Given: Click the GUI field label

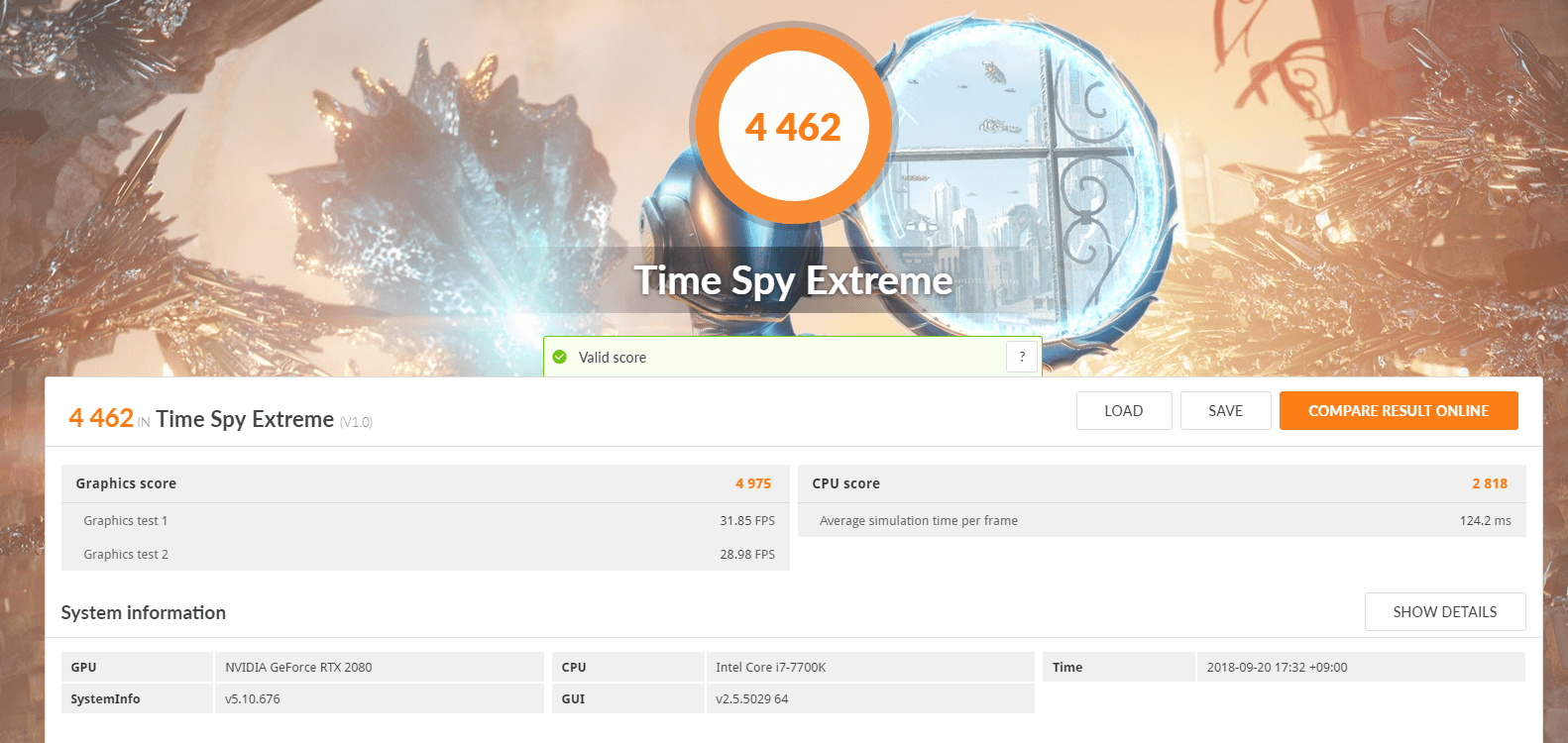Looking at the screenshot, I should click(573, 698).
